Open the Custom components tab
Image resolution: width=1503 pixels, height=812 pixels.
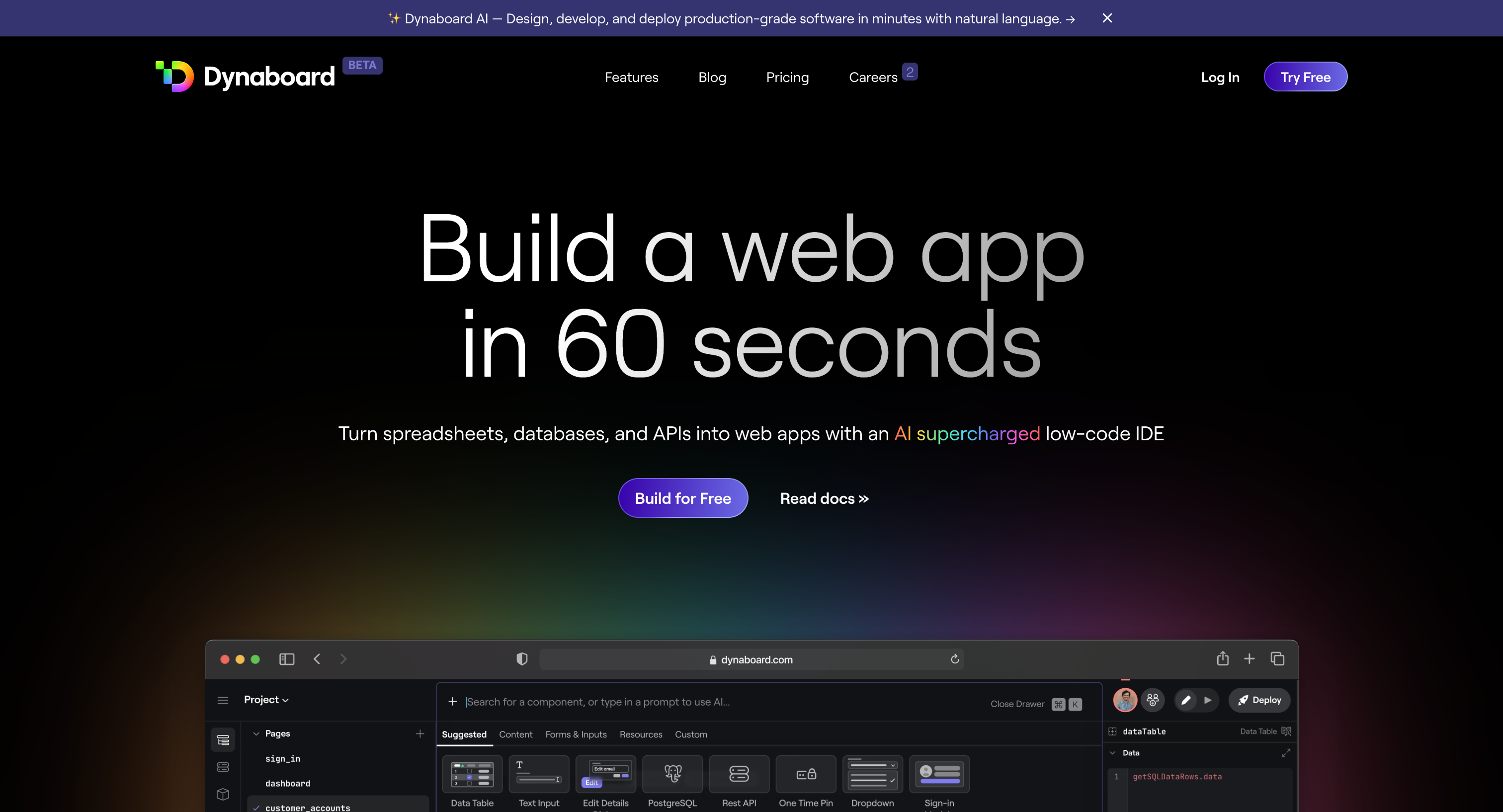pyautogui.click(x=691, y=734)
